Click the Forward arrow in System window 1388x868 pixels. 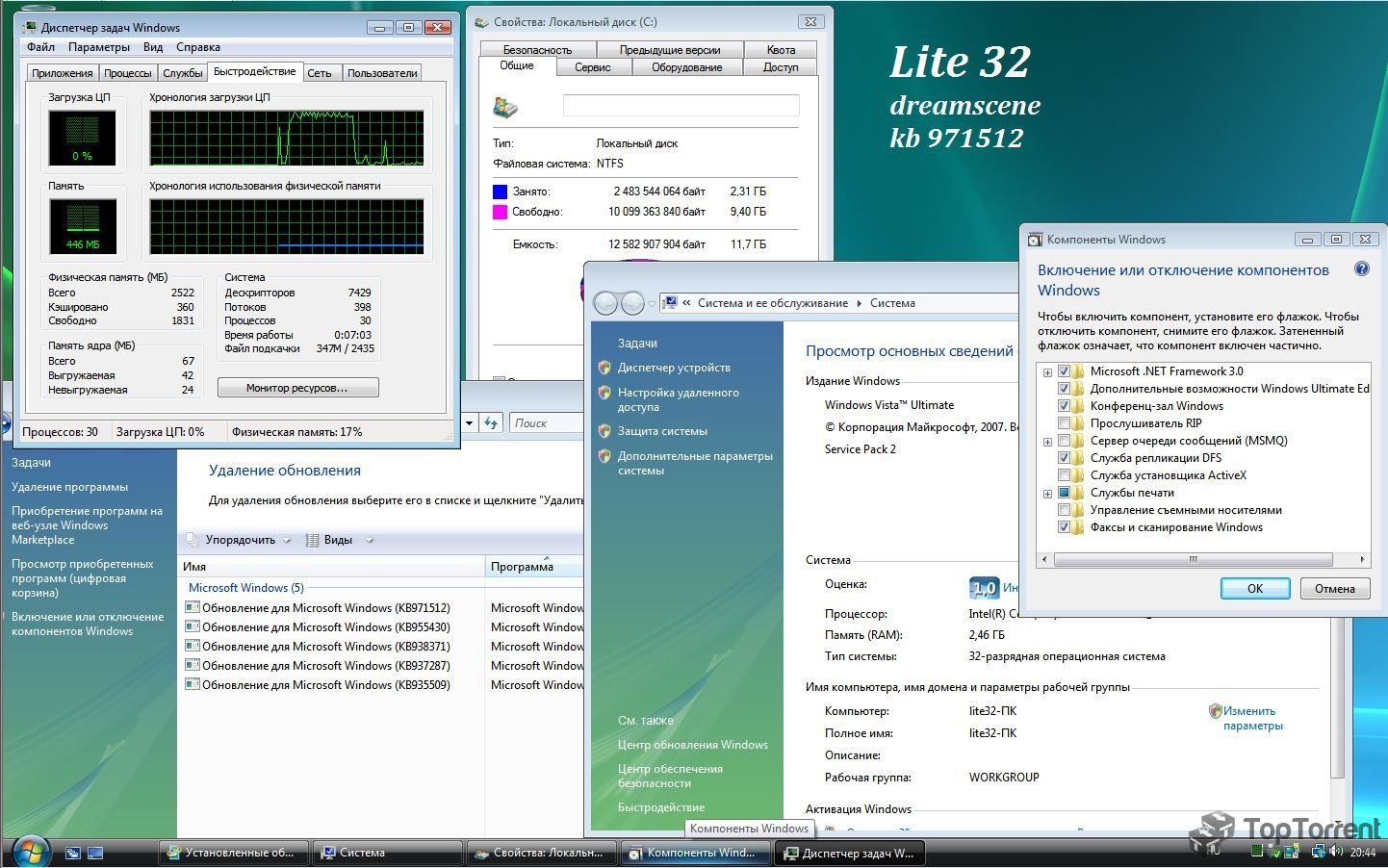[x=632, y=303]
